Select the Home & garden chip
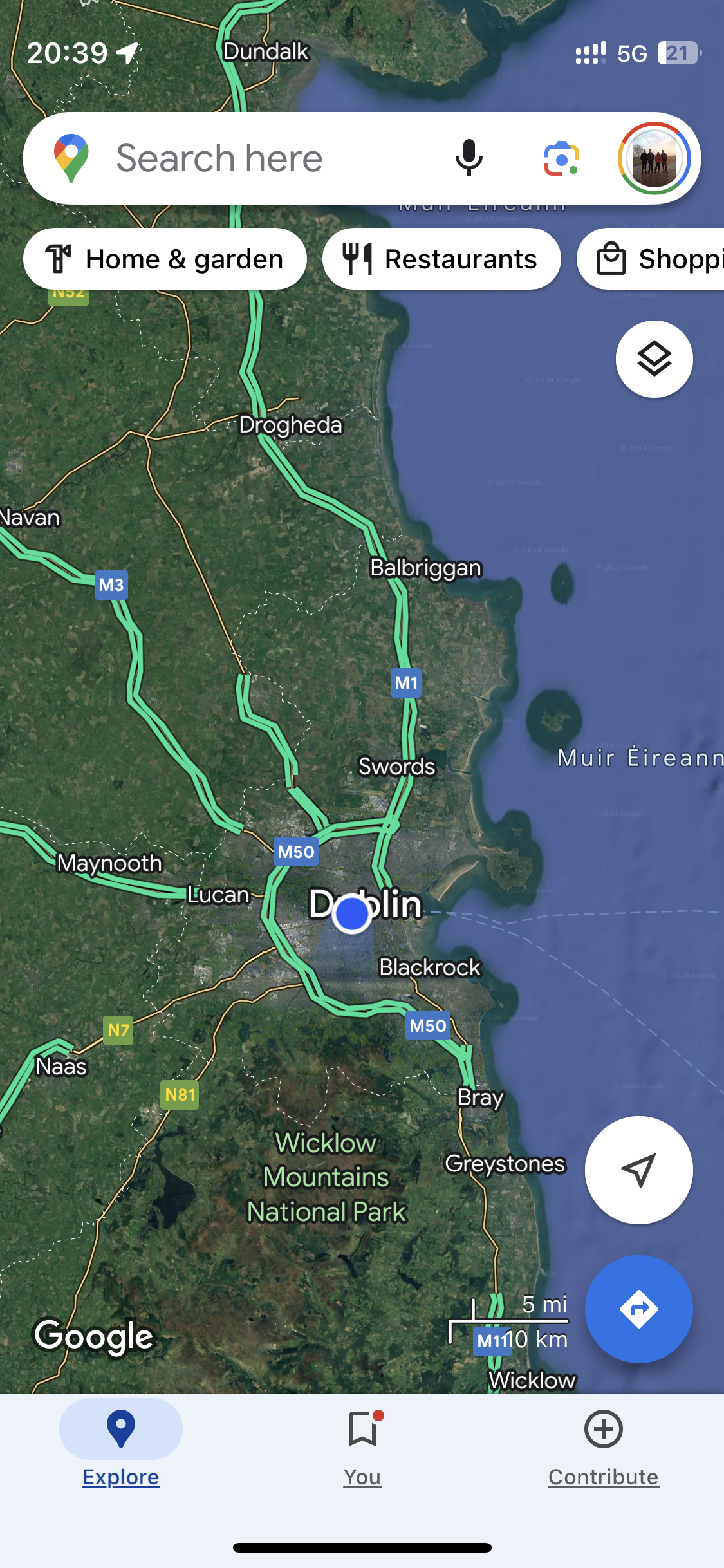 point(165,259)
